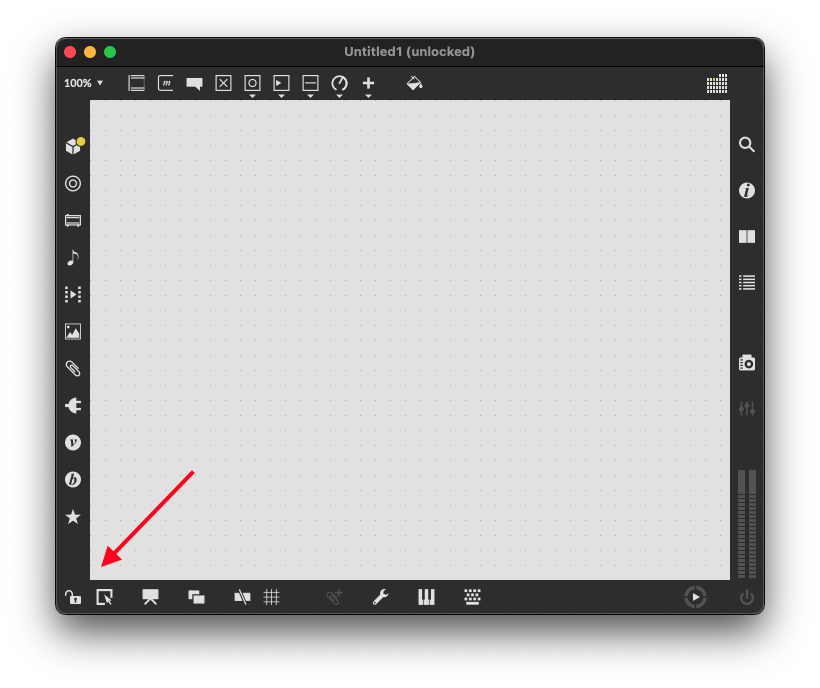The image size is (820, 688).
Task: Toggle audio on with the power button
Action: pyautogui.click(x=747, y=597)
